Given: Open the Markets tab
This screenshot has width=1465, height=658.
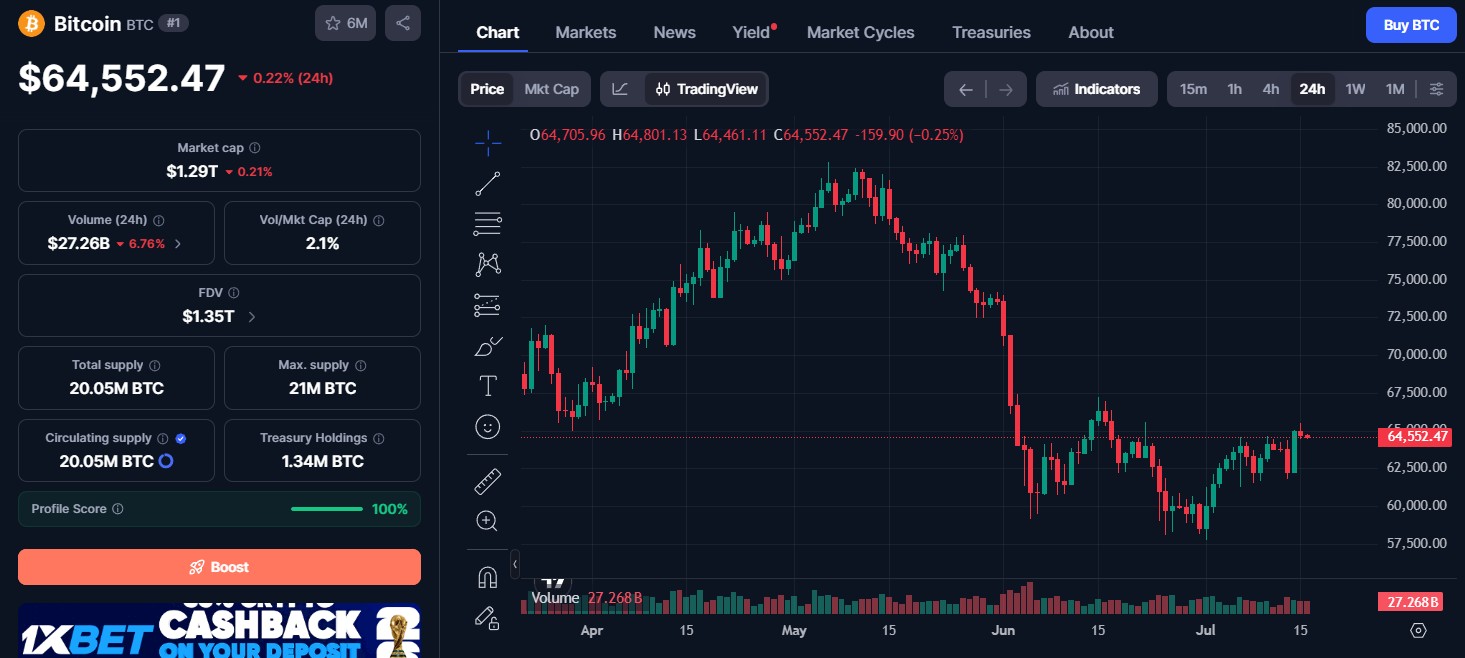Looking at the screenshot, I should (x=586, y=32).
